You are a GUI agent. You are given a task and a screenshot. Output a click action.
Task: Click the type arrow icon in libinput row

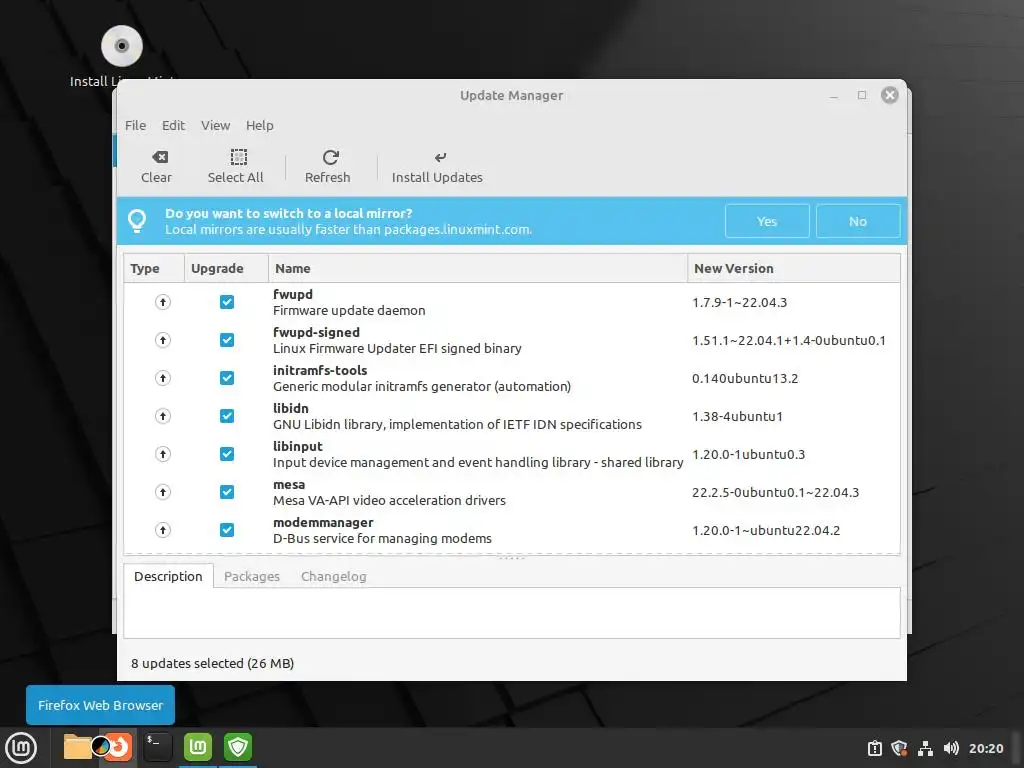(x=163, y=453)
